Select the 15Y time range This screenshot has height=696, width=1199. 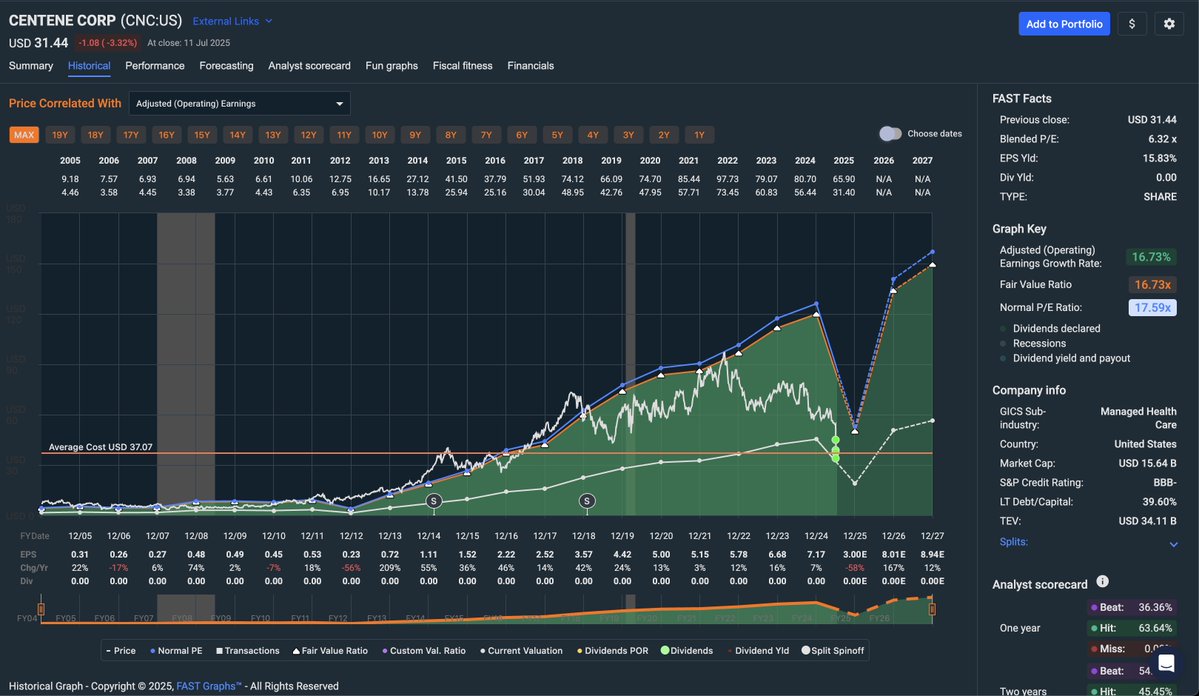(202, 135)
